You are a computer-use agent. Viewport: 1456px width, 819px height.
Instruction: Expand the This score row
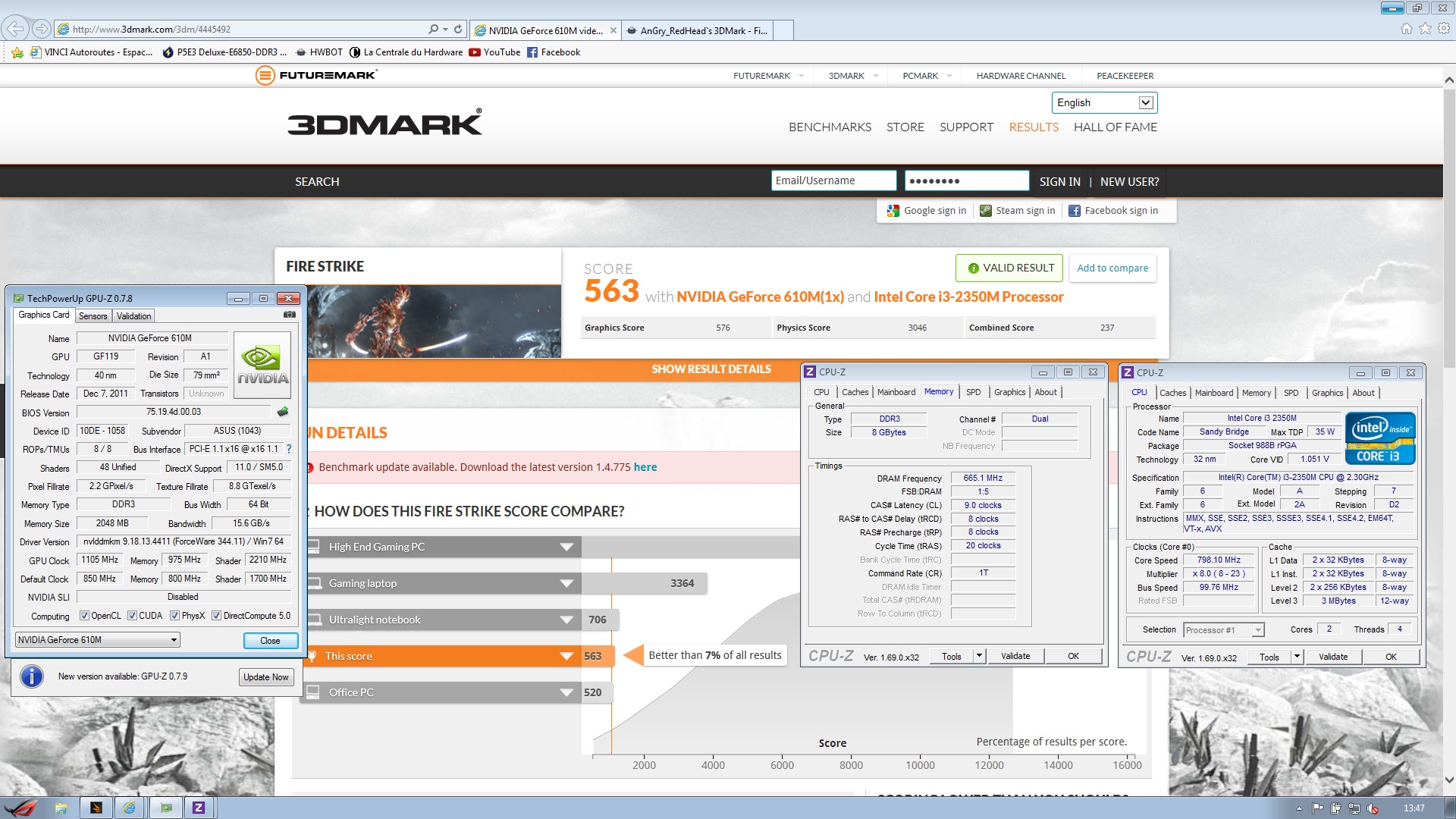click(x=566, y=656)
